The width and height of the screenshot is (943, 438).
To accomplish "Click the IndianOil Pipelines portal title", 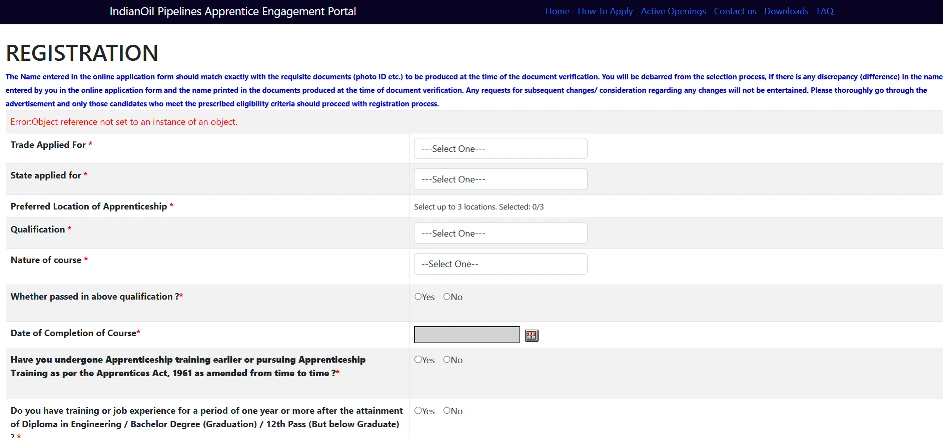I will pyautogui.click(x=232, y=12).
